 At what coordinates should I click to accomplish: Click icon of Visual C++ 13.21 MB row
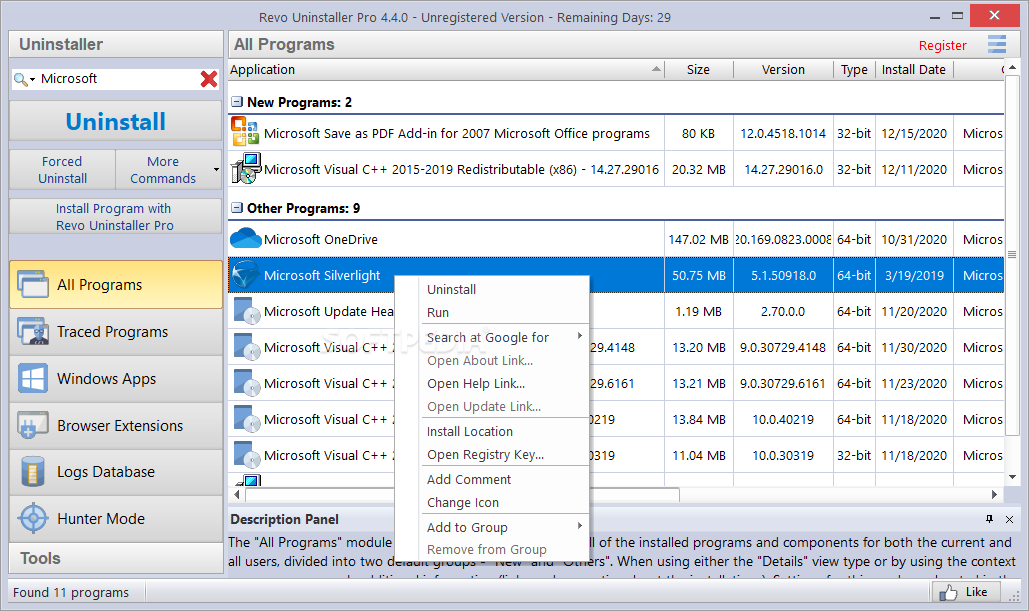click(247, 383)
